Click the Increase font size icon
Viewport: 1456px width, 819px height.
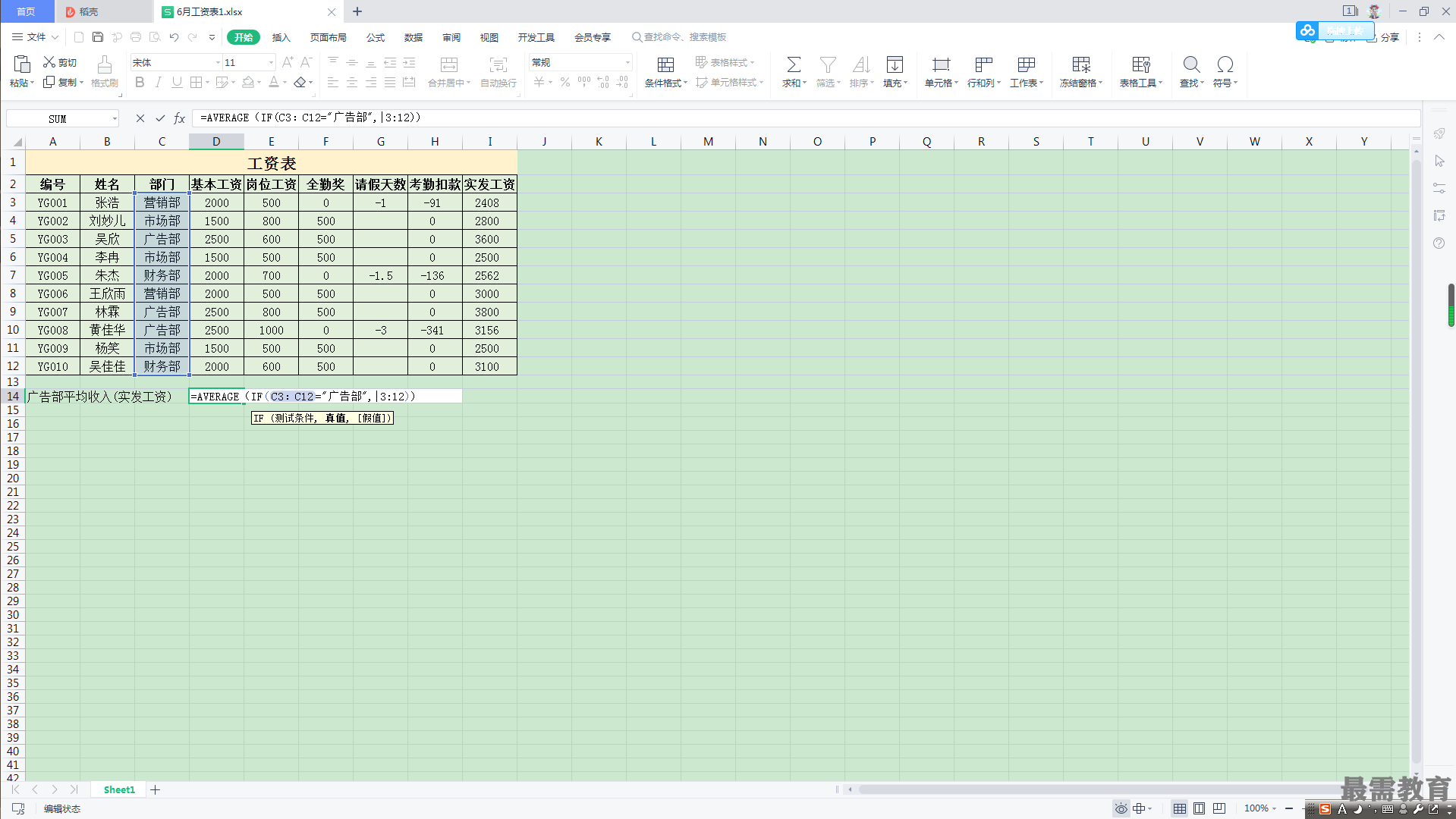[288, 62]
